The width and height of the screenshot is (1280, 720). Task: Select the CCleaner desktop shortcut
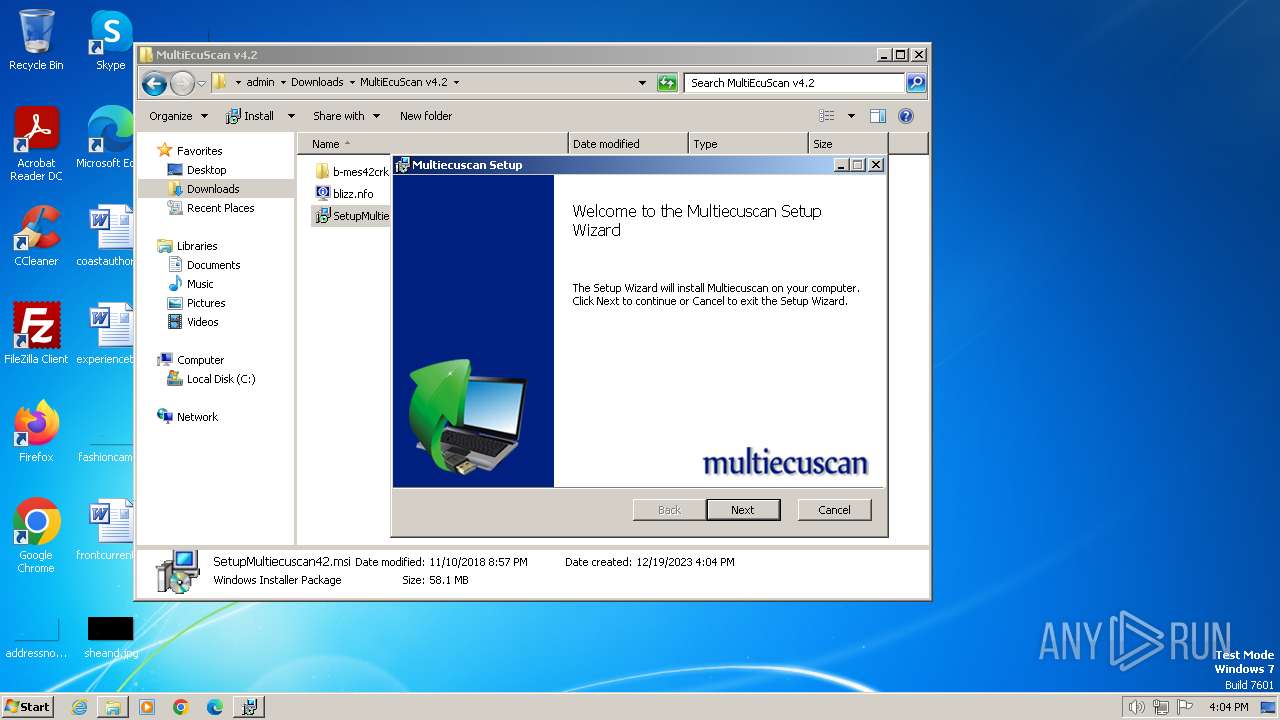[36, 235]
